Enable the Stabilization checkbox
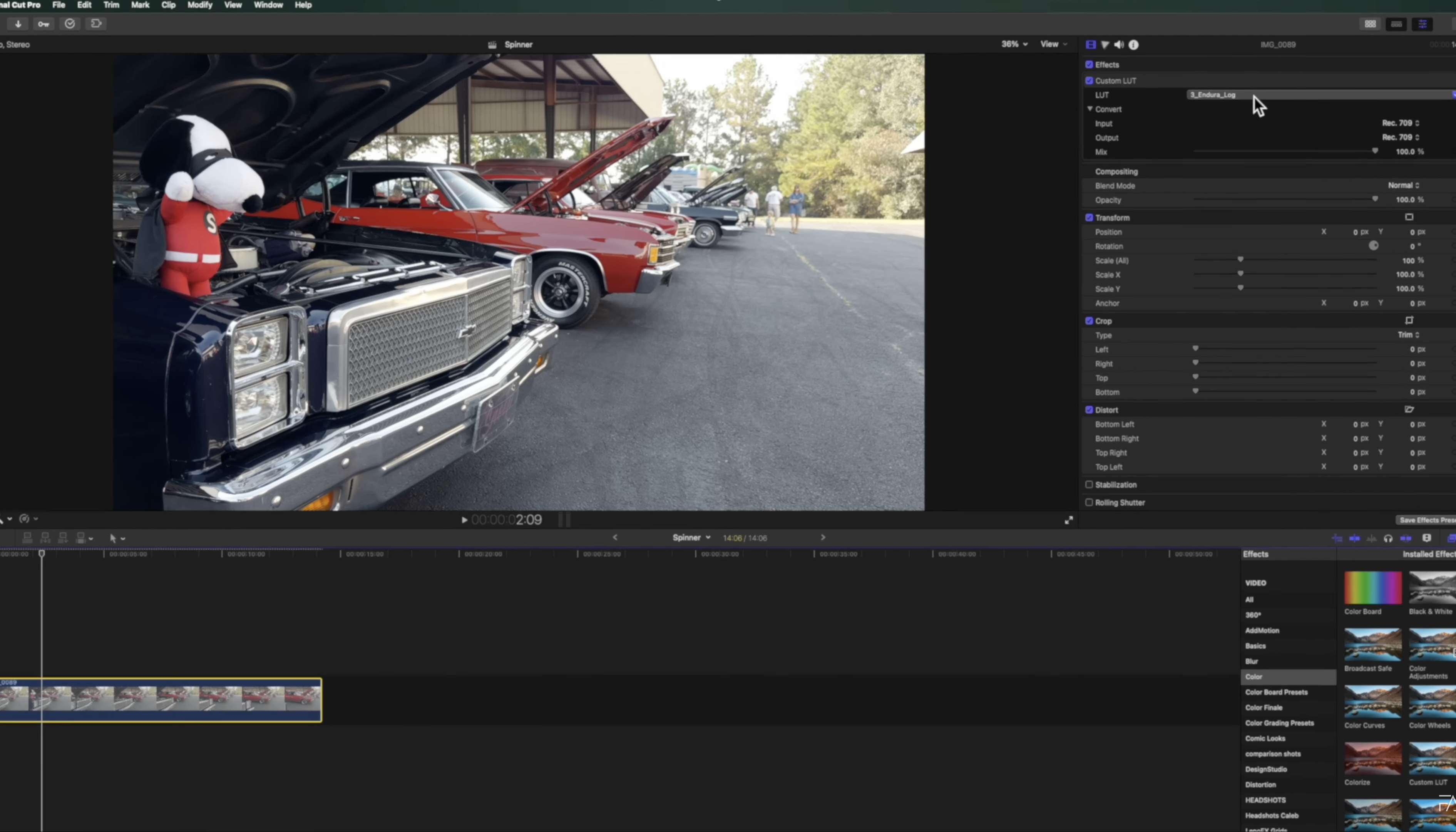Screen dimensions: 1456x832 click(1089, 485)
